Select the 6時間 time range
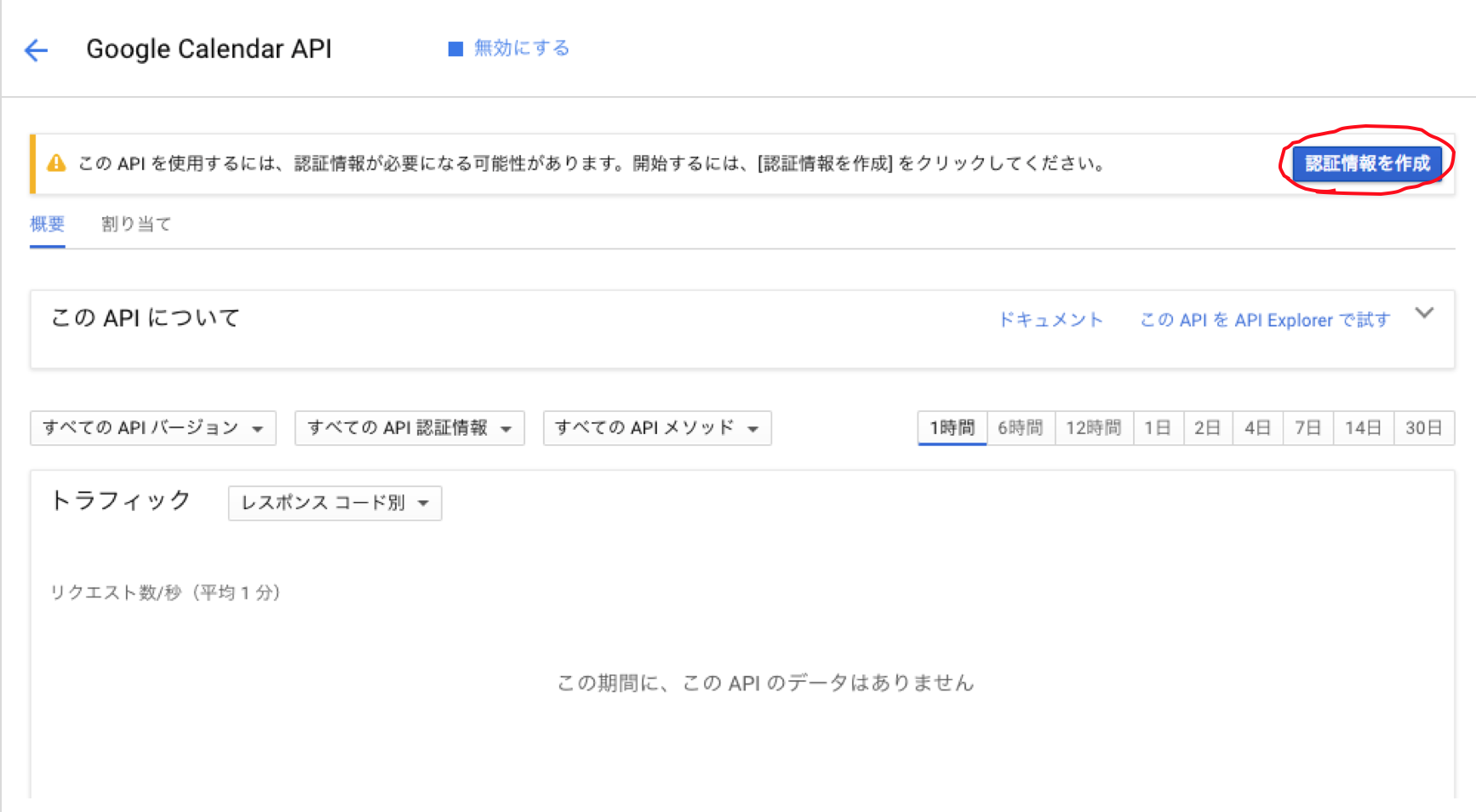The width and height of the screenshot is (1476, 812). [x=1021, y=428]
